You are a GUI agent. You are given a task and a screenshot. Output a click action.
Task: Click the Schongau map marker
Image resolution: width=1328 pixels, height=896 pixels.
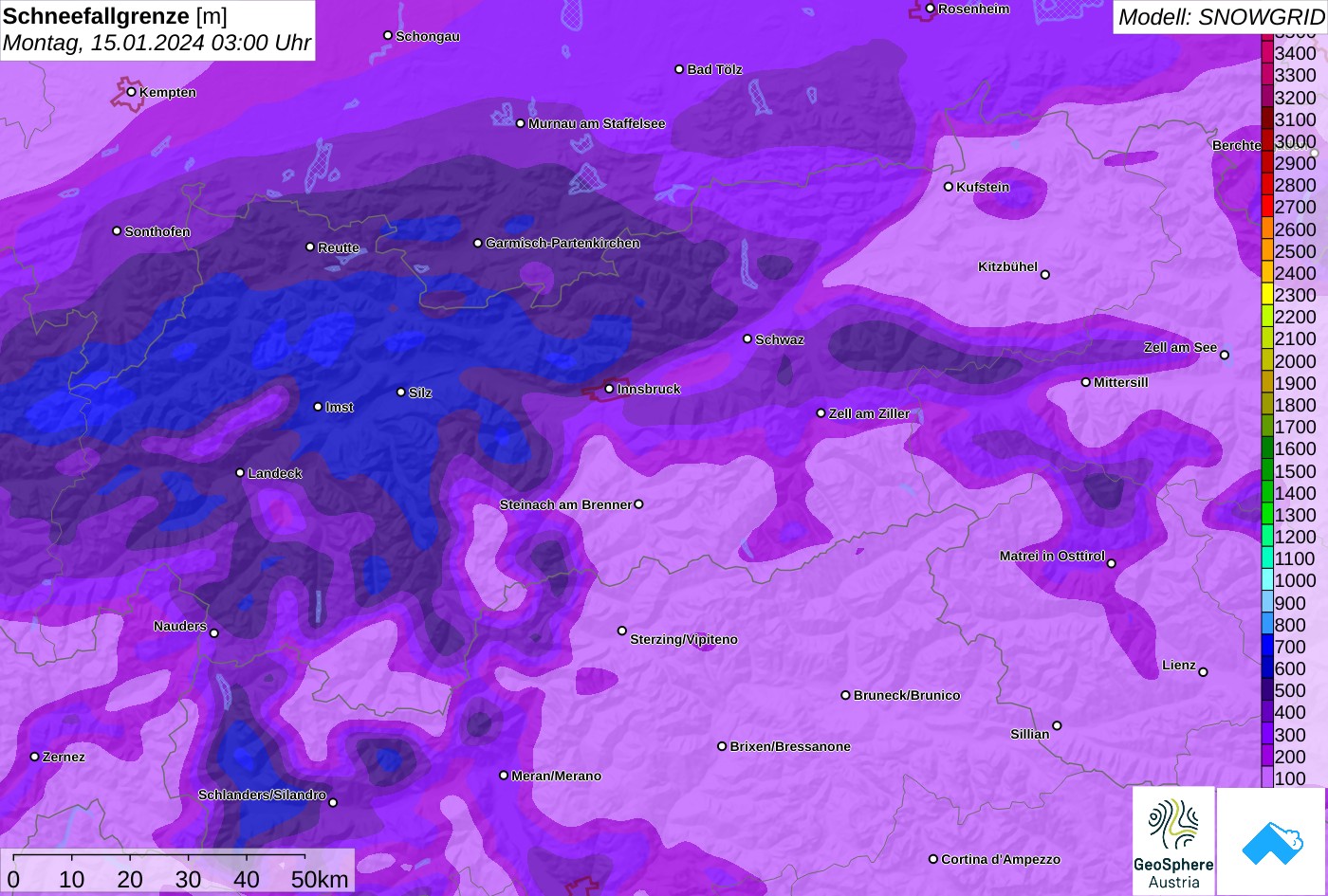tap(388, 35)
